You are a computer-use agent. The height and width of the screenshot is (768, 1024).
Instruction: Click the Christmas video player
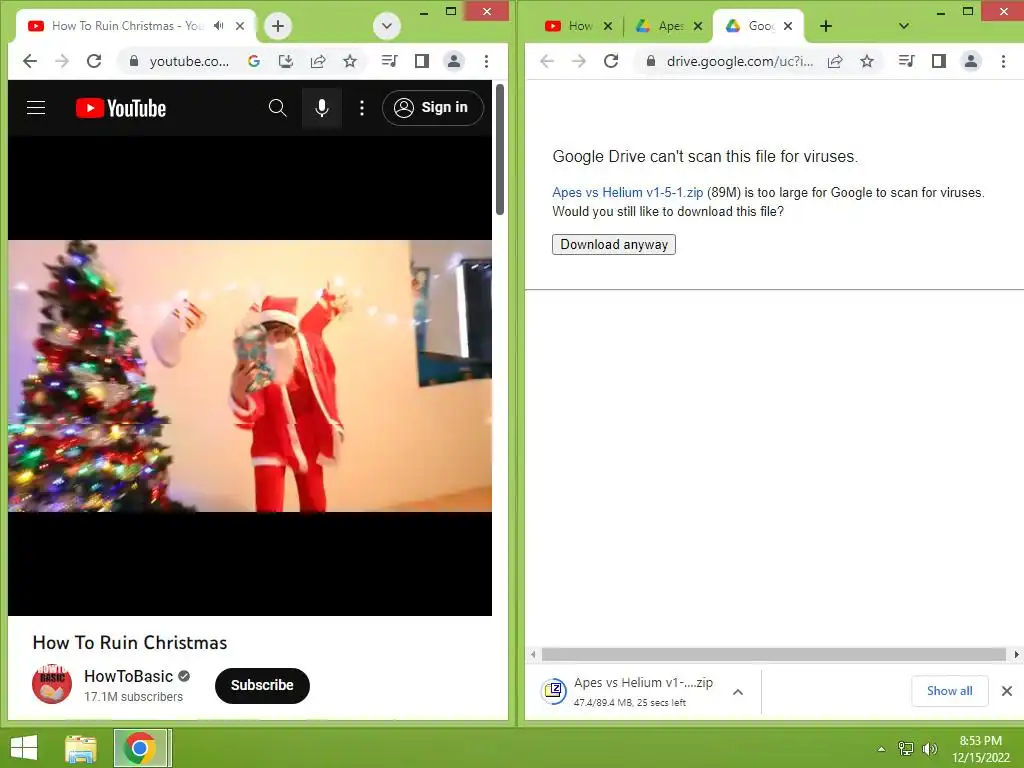point(249,376)
